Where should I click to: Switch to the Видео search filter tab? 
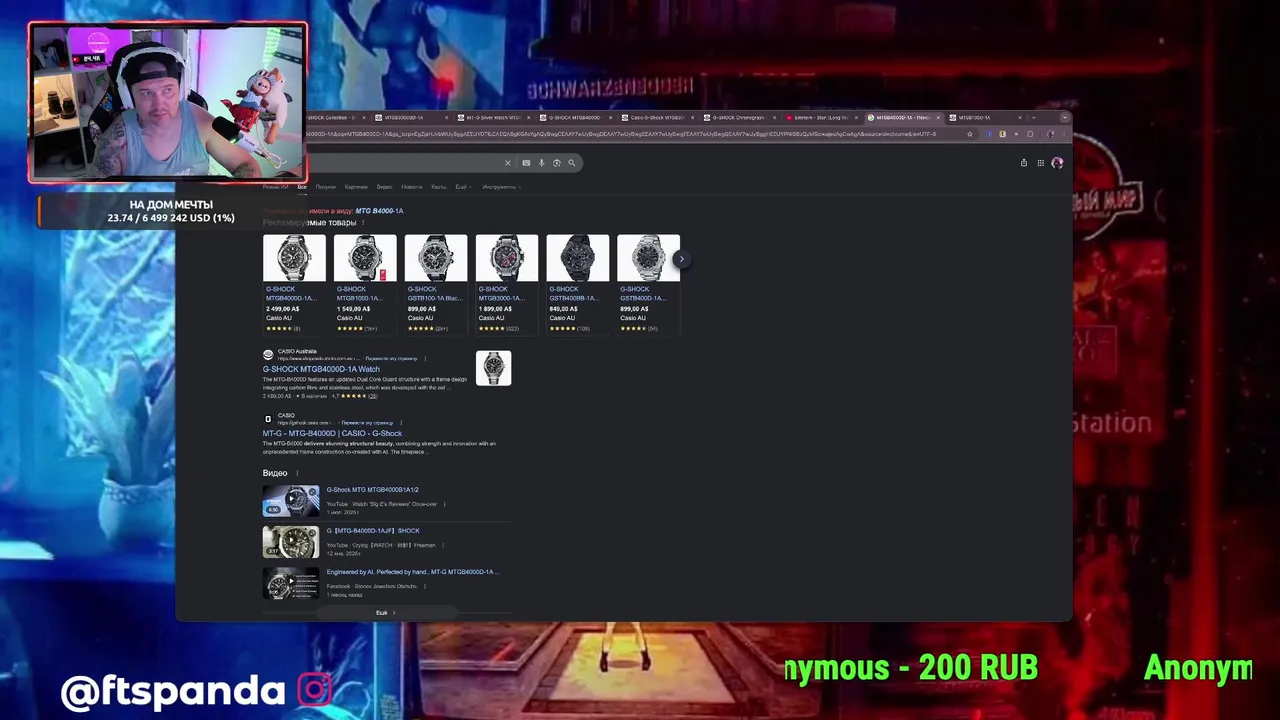pyautogui.click(x=384, y=187)
